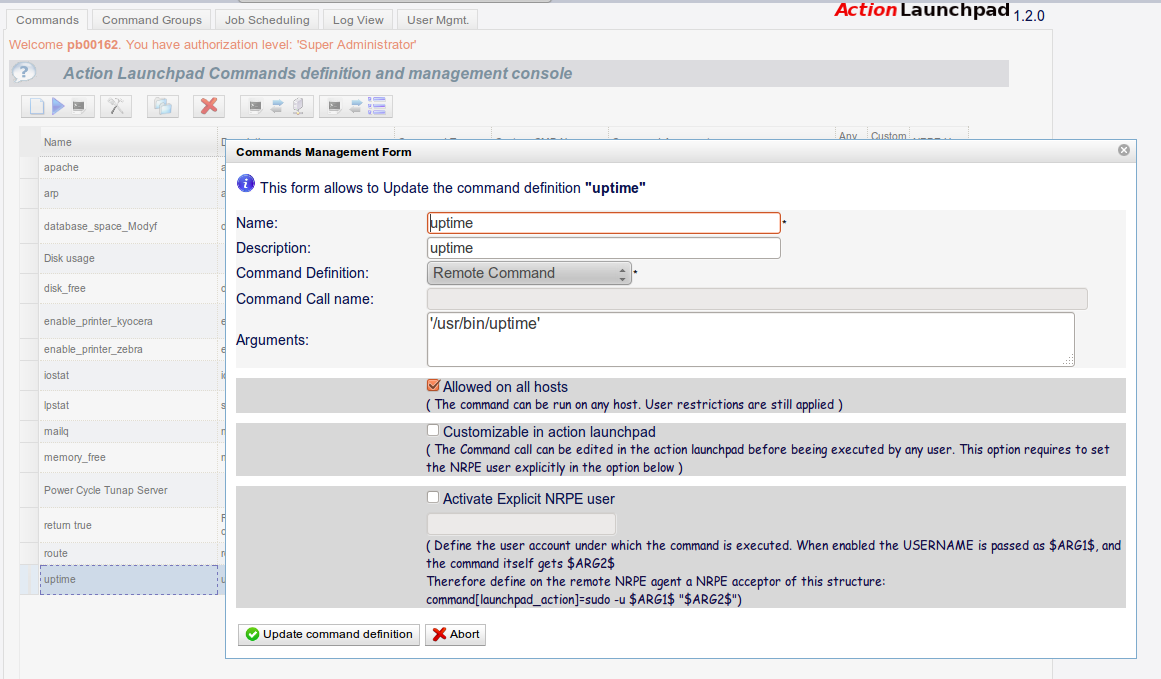Click into the Description input field
Viewport: 1161px width, 679px height.
[603, 248]
